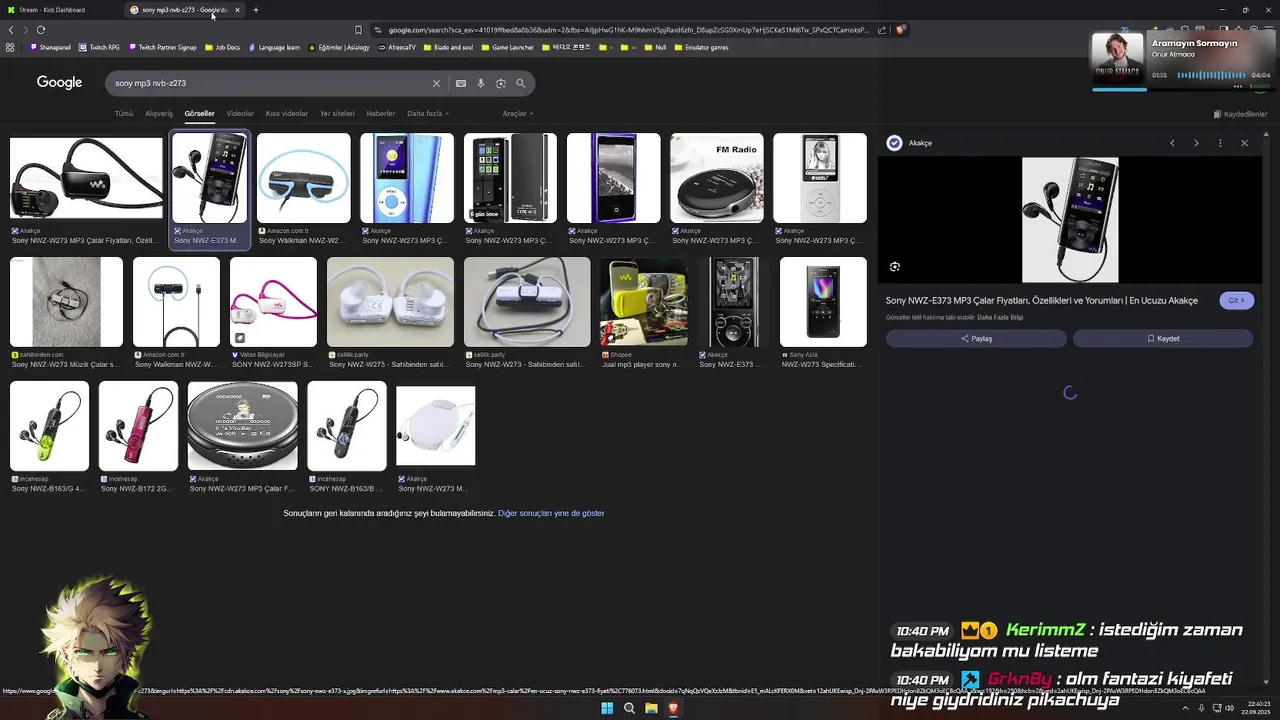Search inside image with Lens overlay icon
This screenshot has width=1280, height=720.
(x=895, y=267)
